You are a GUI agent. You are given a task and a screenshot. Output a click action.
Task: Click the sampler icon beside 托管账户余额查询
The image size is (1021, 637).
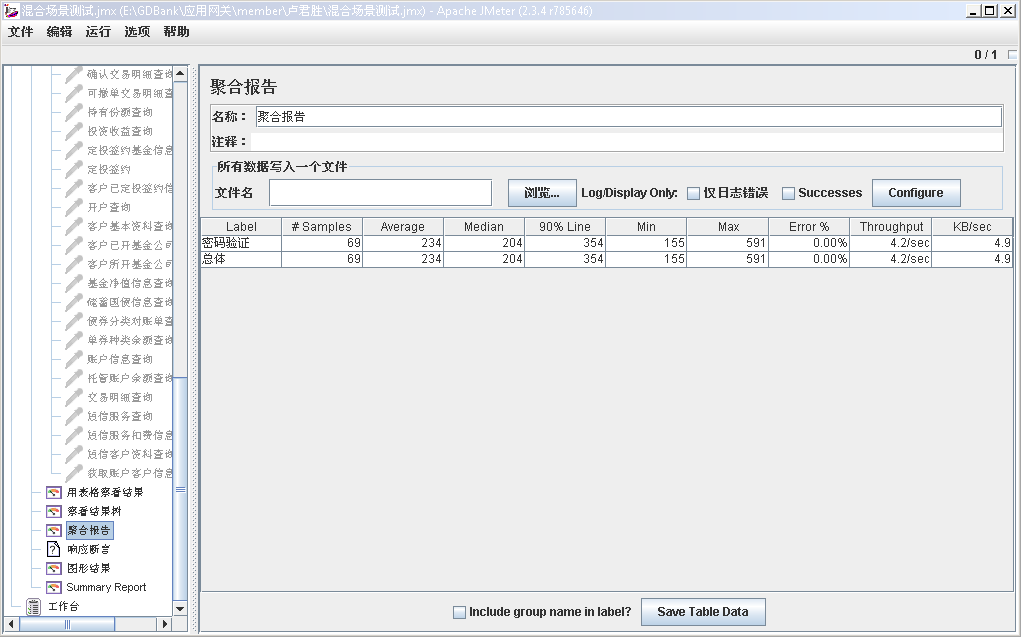74,378
